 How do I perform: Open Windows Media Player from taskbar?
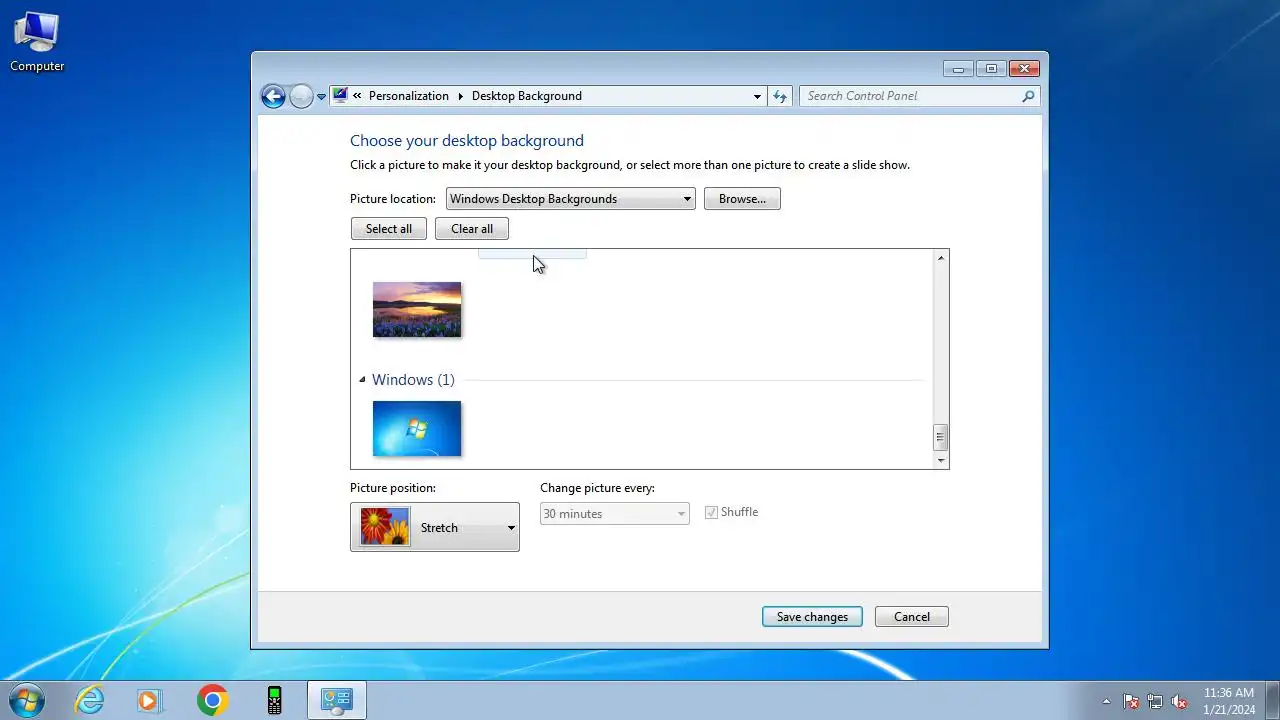click(149, 700)
